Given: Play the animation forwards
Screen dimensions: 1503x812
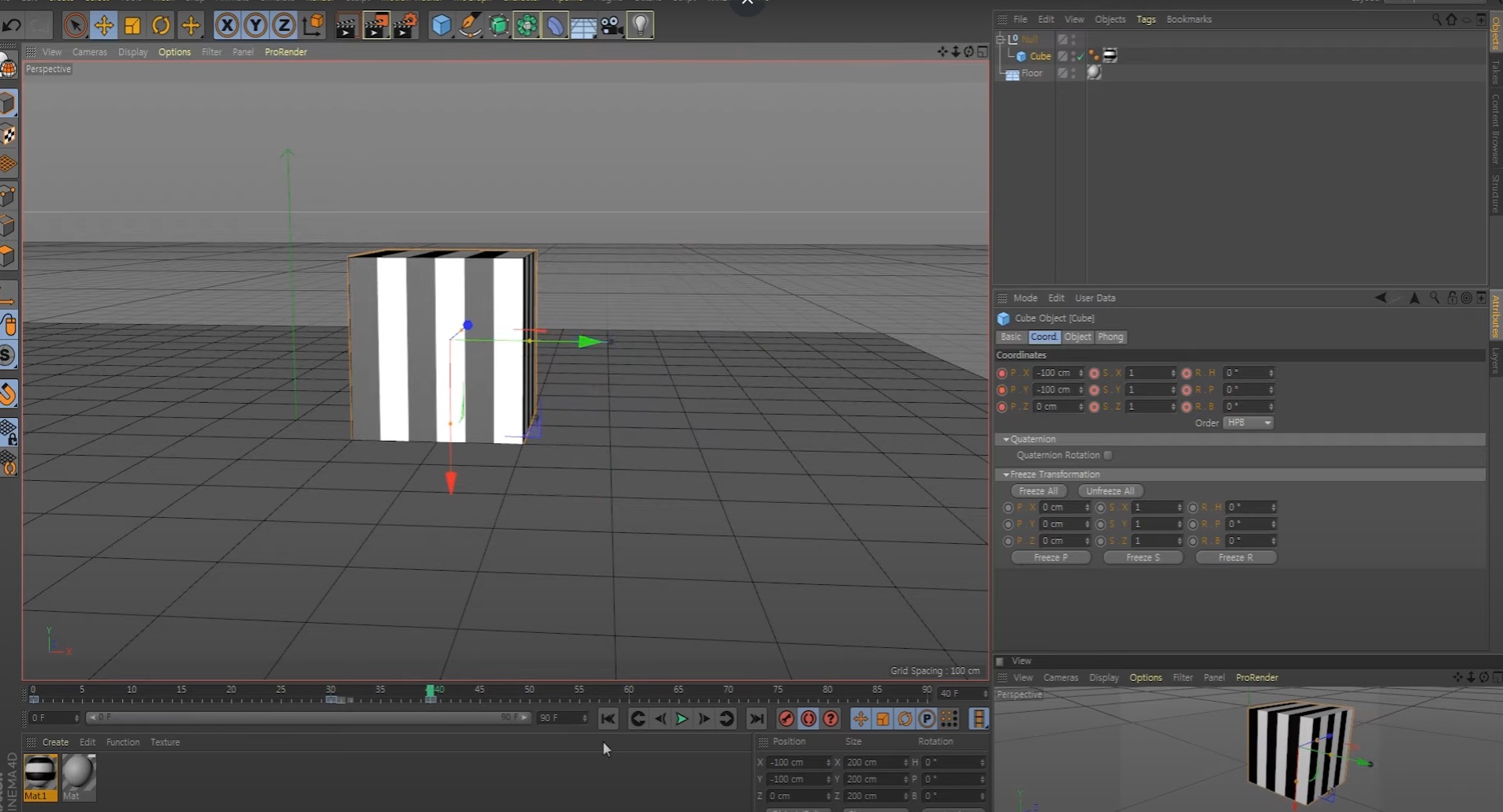Looking at the screenshot, I should (682, 719).
